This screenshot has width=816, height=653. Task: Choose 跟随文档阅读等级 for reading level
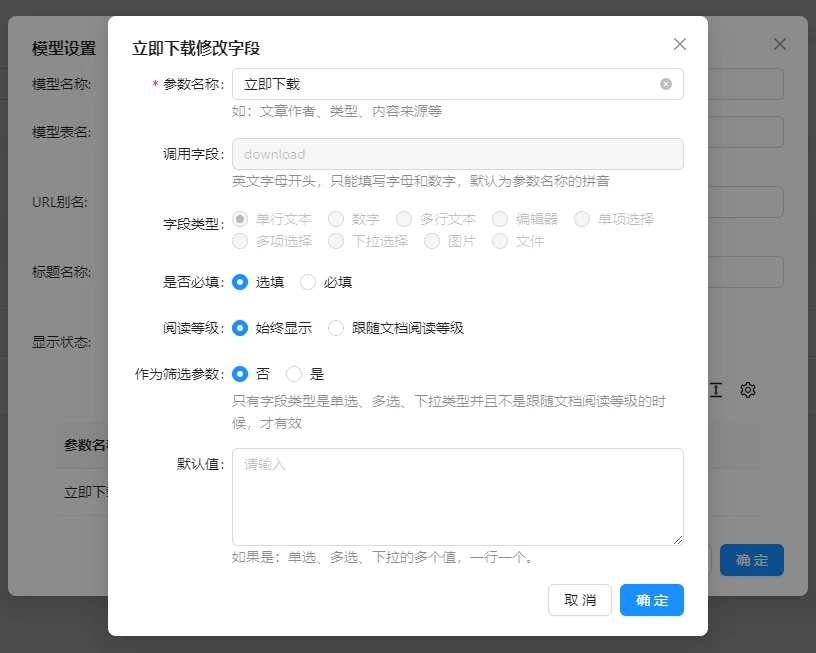tap(336, 328)
